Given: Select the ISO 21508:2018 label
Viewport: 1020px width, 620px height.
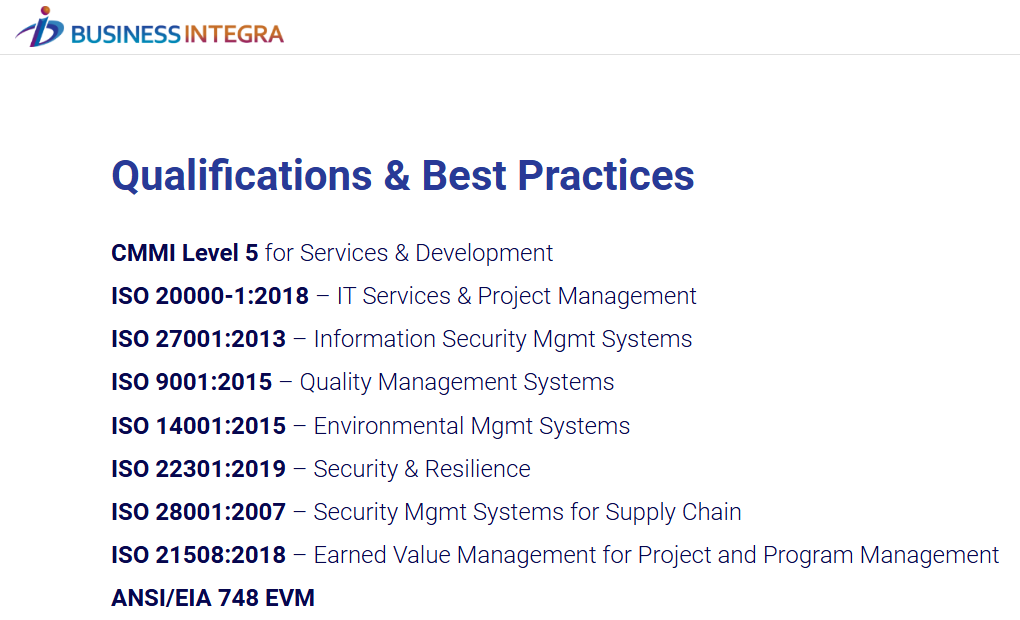Looking at the screenshot, I should coord(198,555).
